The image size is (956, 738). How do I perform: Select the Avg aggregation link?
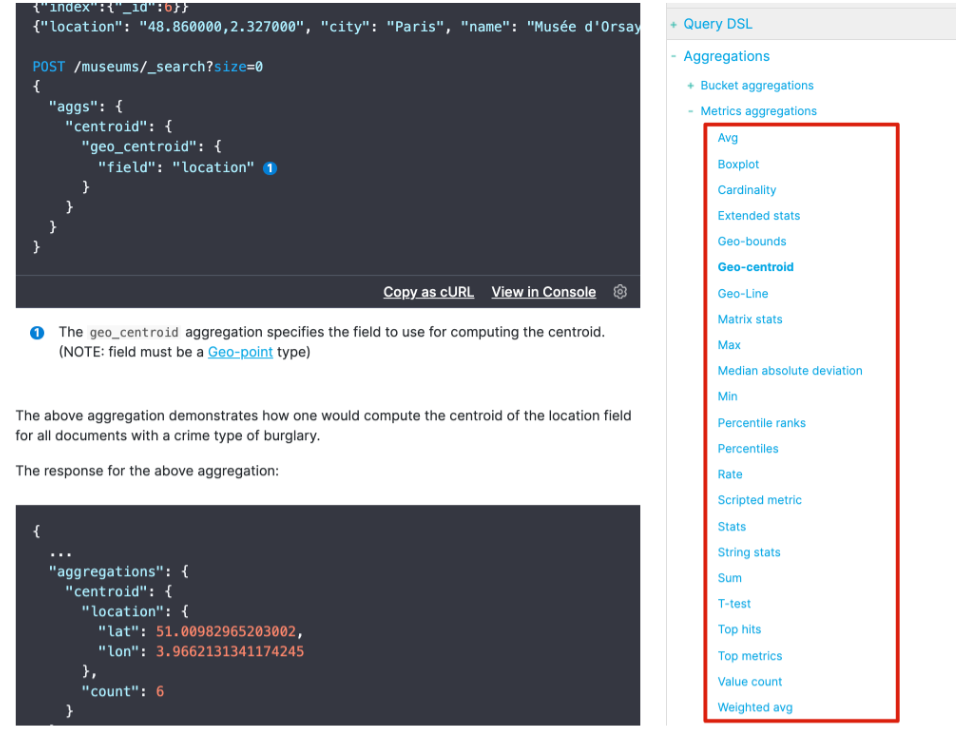[727, 138]
